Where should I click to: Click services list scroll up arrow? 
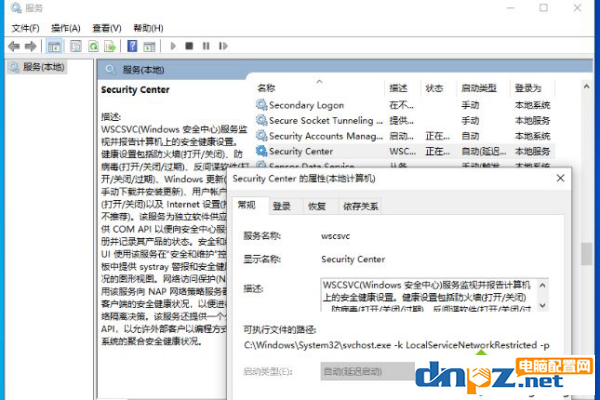click(586, 87)
